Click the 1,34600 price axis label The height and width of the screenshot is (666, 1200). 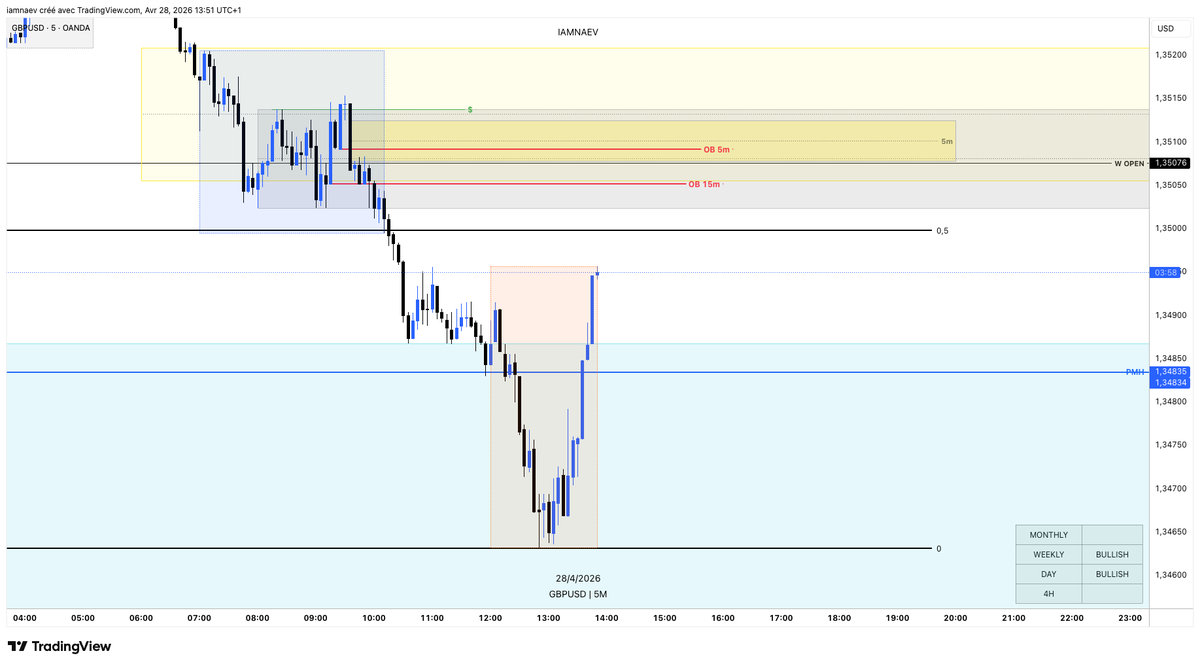pos(1171,575)
